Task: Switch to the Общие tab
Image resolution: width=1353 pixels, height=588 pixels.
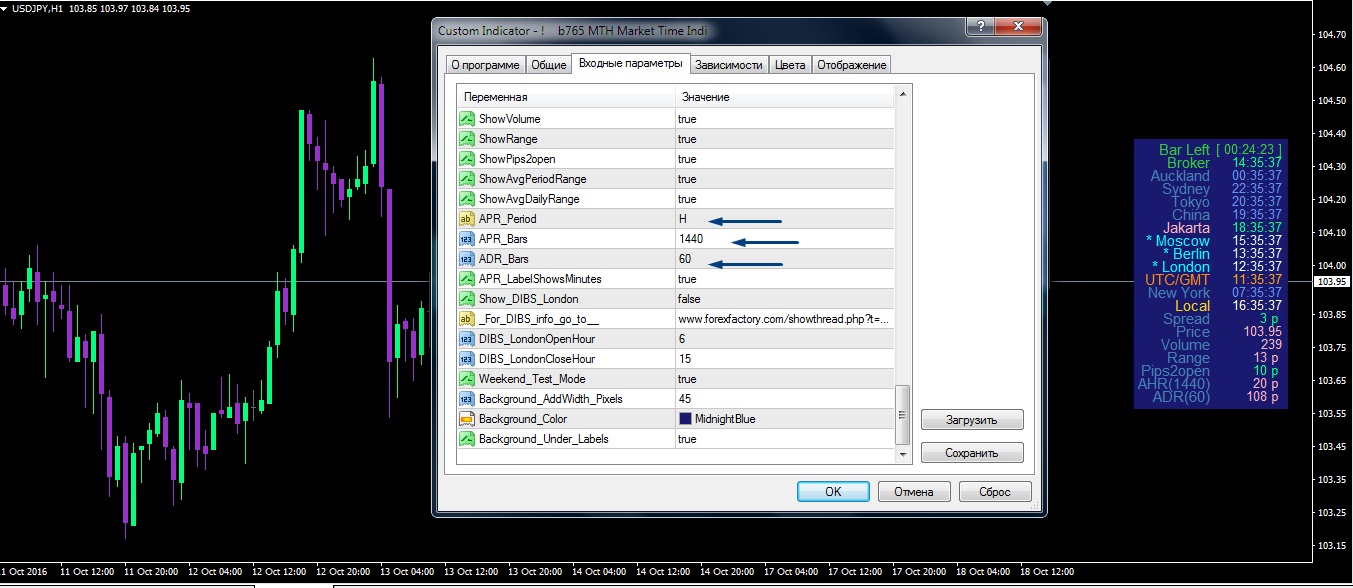Action: 548,65
